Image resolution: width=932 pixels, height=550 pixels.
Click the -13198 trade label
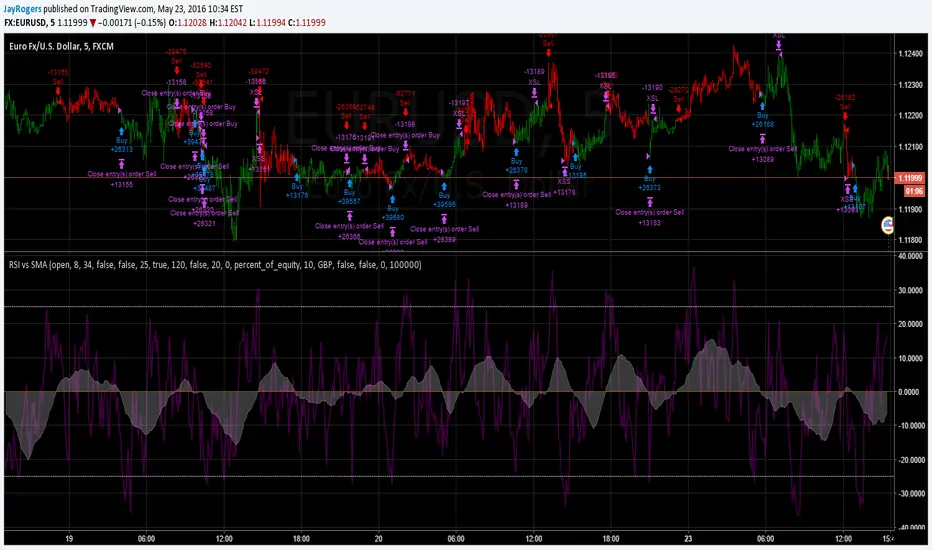tap(405, 124)
